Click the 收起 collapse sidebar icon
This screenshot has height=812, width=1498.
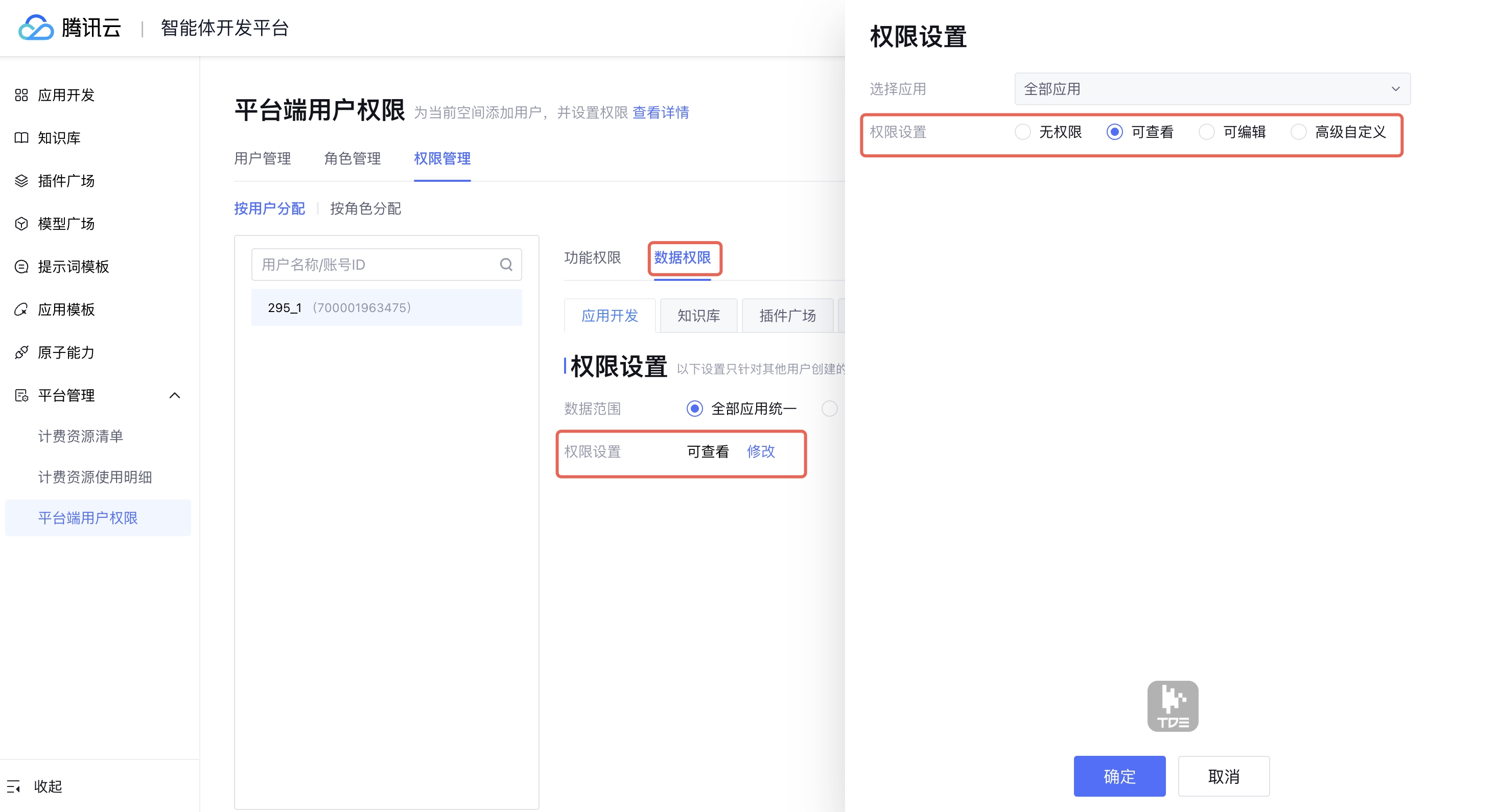point(14,786)
